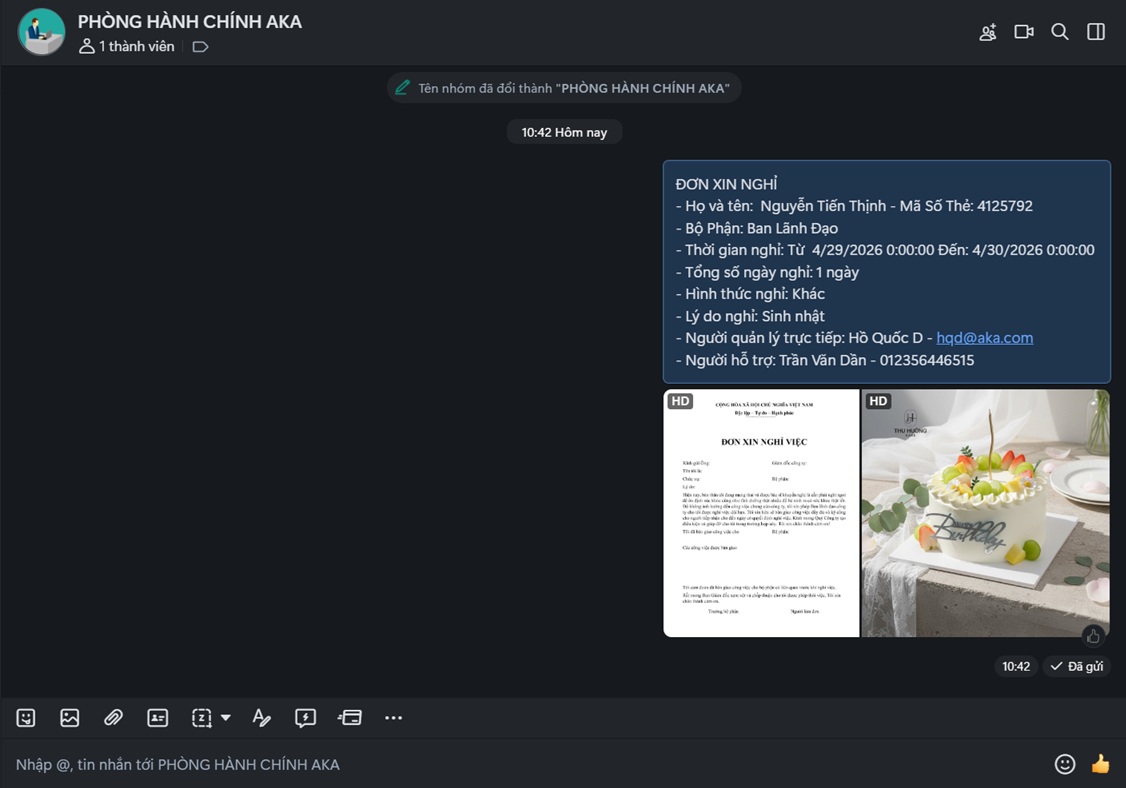Start a video call in the group
The height and width of the screenshot is (788, 1126).
pos(1023,32)
